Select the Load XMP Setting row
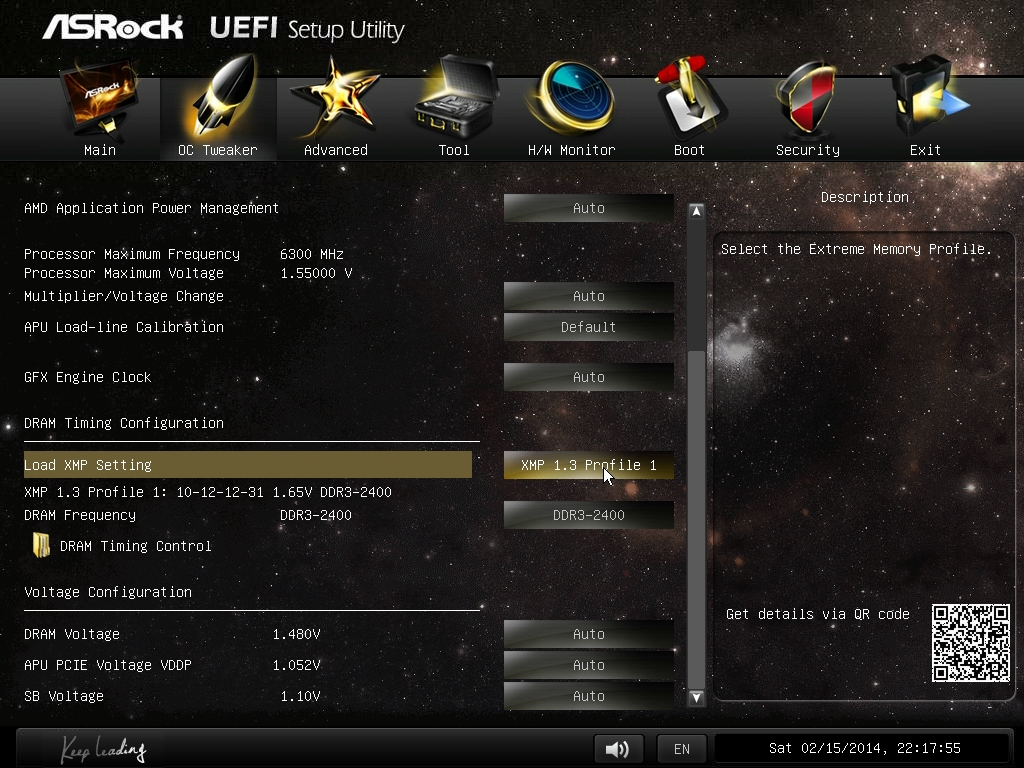1024x768 pixels. (x=248, y=465)
